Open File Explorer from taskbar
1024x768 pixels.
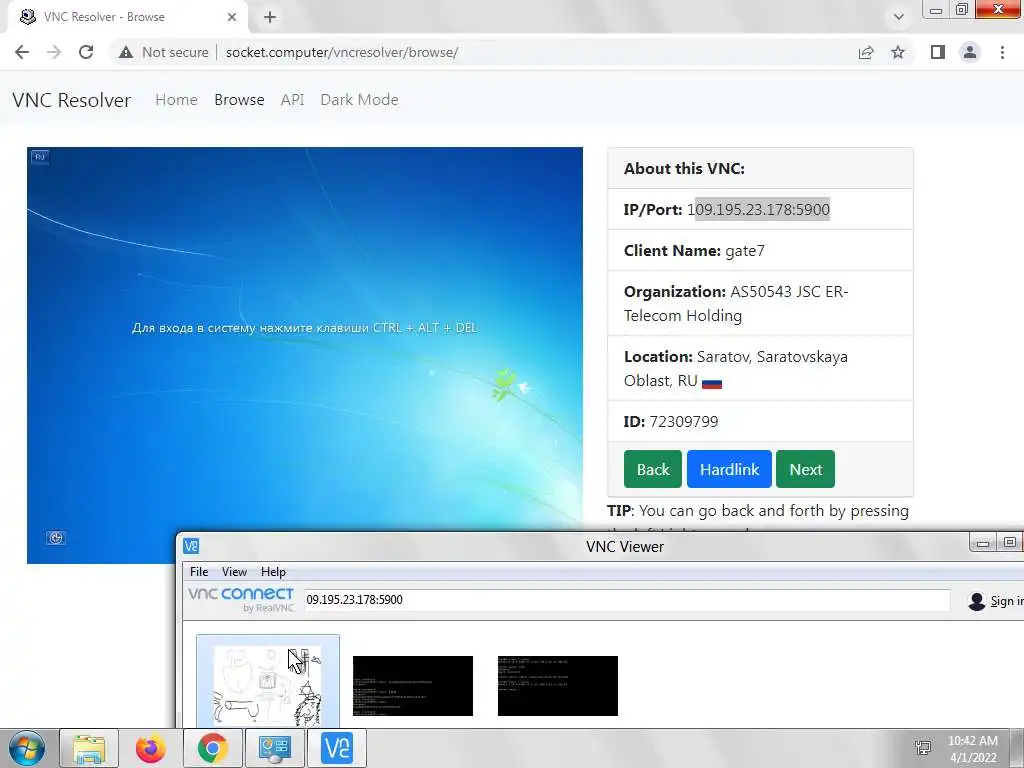[89, 748]
